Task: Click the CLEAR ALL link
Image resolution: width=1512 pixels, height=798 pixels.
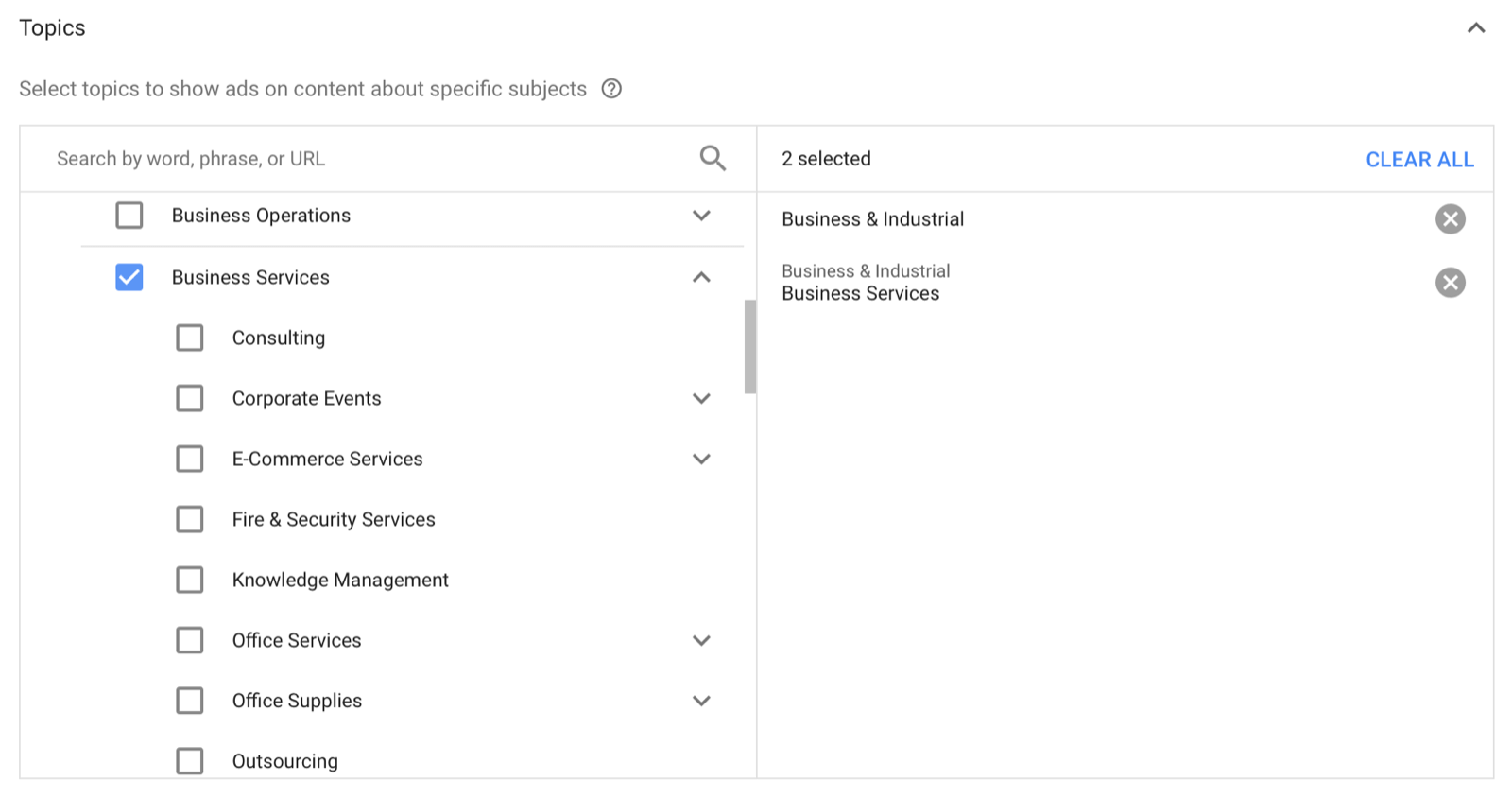Action: [x=1419, y=160]
